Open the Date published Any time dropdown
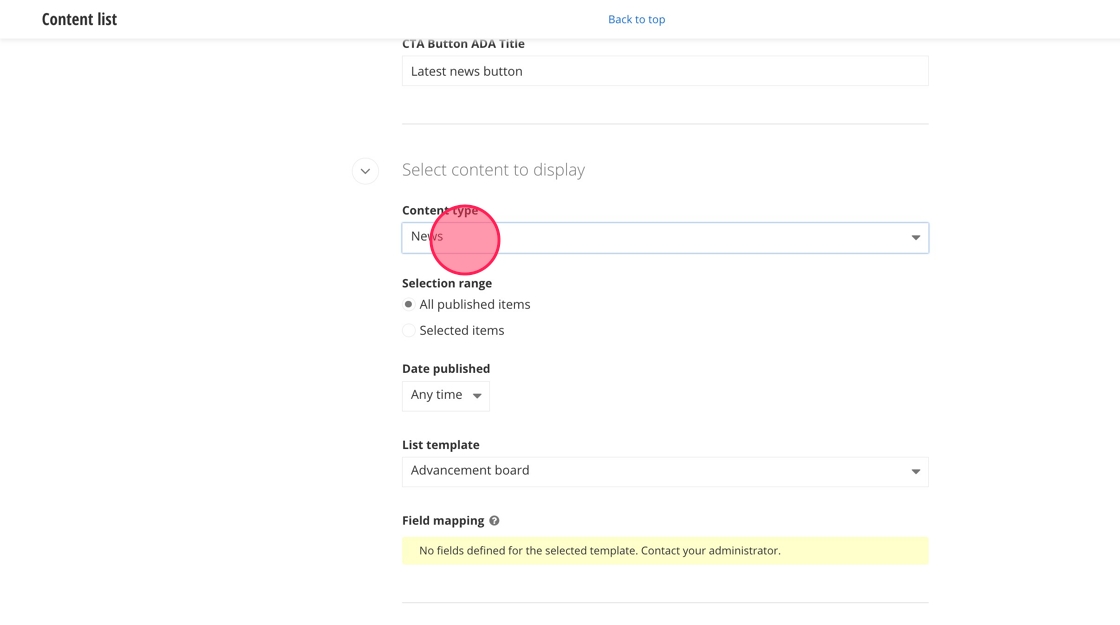The image size is (1120, 625). [x=446, y=396]
